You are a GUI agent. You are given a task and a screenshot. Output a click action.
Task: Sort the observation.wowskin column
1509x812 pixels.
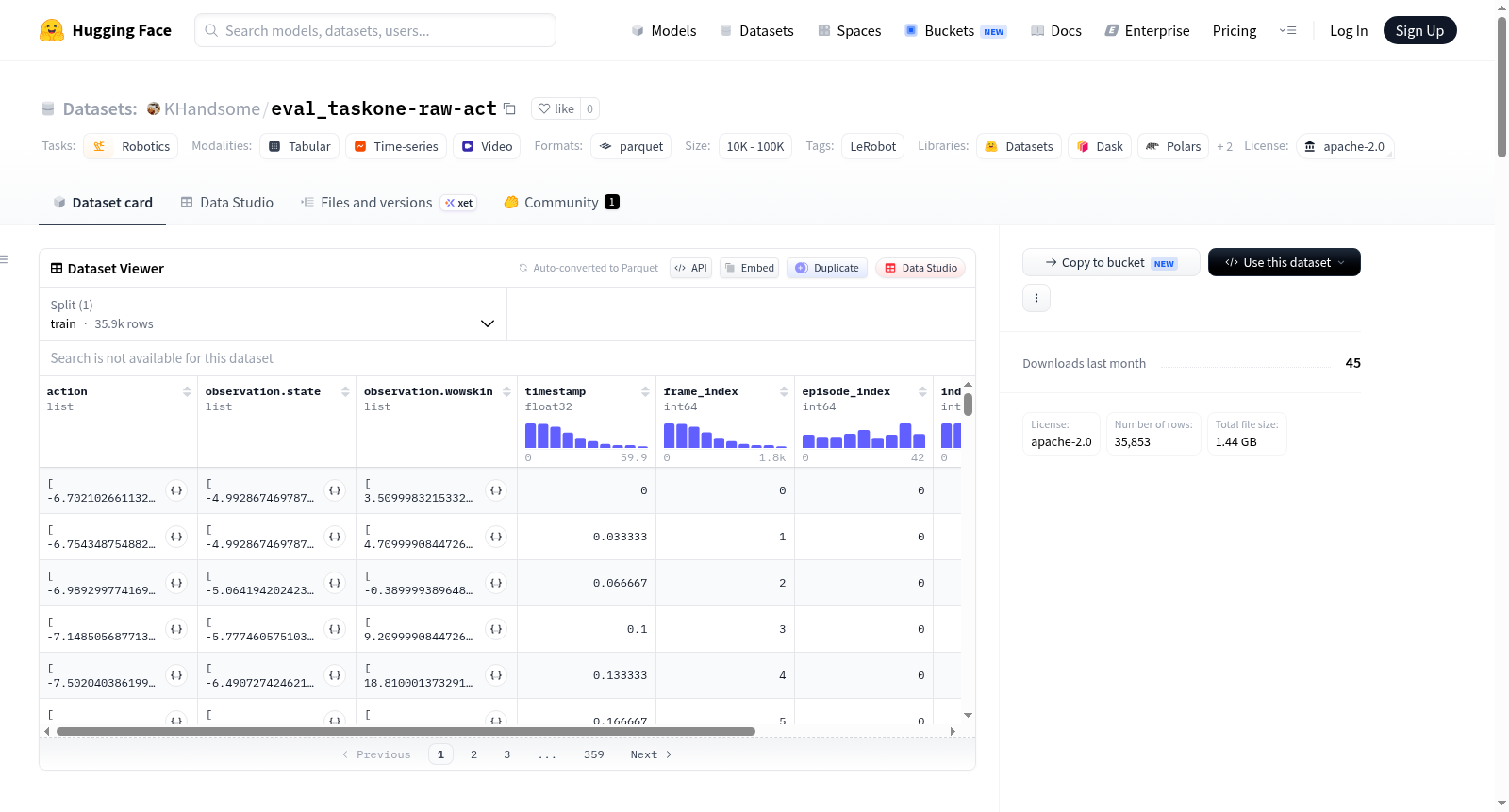pyautogui.click(x=506, y=391)
